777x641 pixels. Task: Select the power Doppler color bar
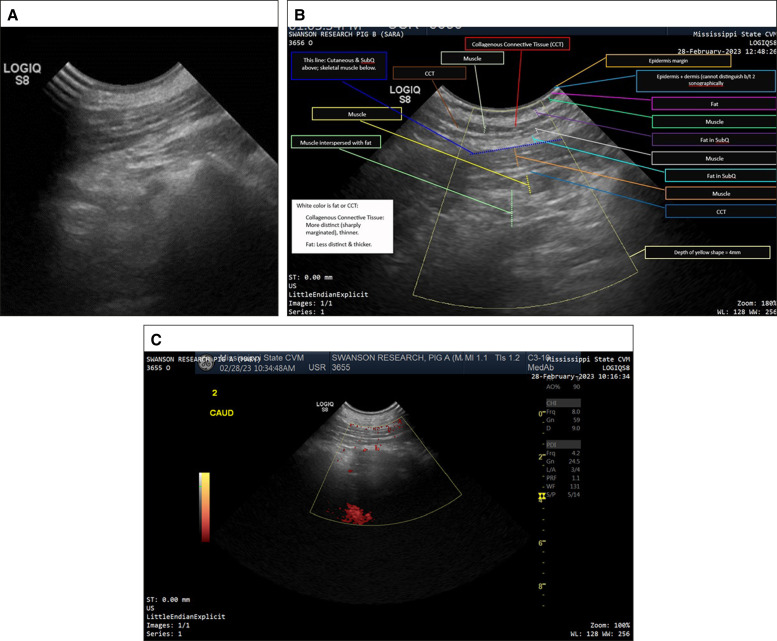[x=205, y=507]
